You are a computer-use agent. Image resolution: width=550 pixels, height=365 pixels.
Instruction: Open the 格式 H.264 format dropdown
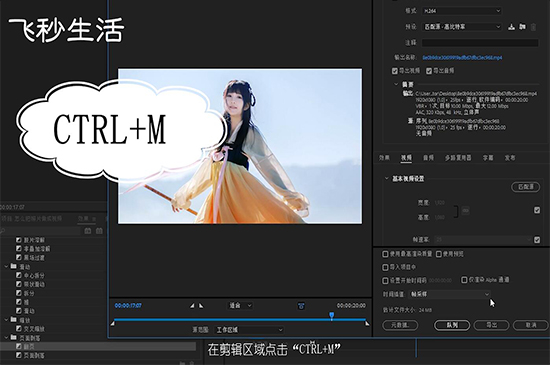pos(462,11)
